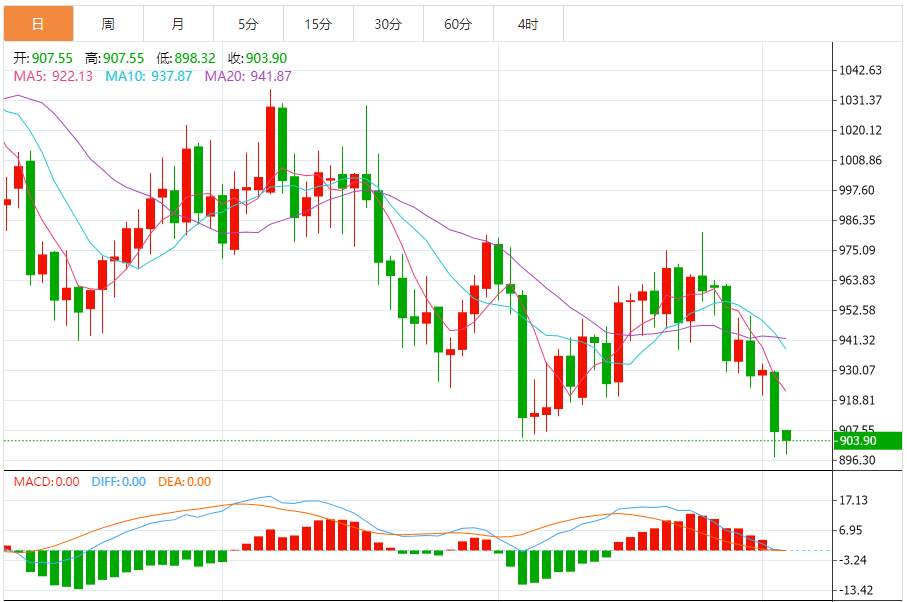Image resolution: width=907 pixels, height=602 pixels.
Task: Click the 952.58 price axis label
Action: pyautogui.click(x=857, y=311)
